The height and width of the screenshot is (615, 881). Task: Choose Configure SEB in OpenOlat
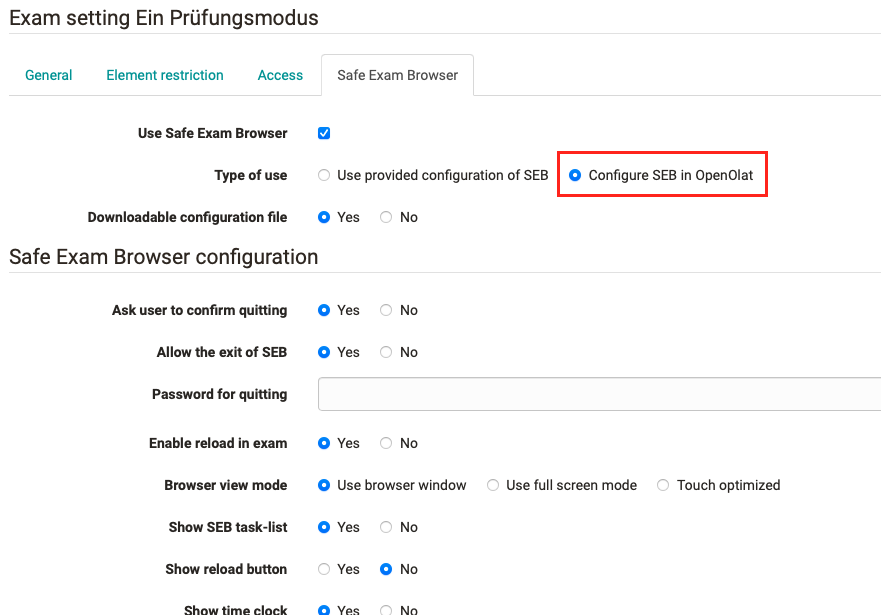point(575,174)
